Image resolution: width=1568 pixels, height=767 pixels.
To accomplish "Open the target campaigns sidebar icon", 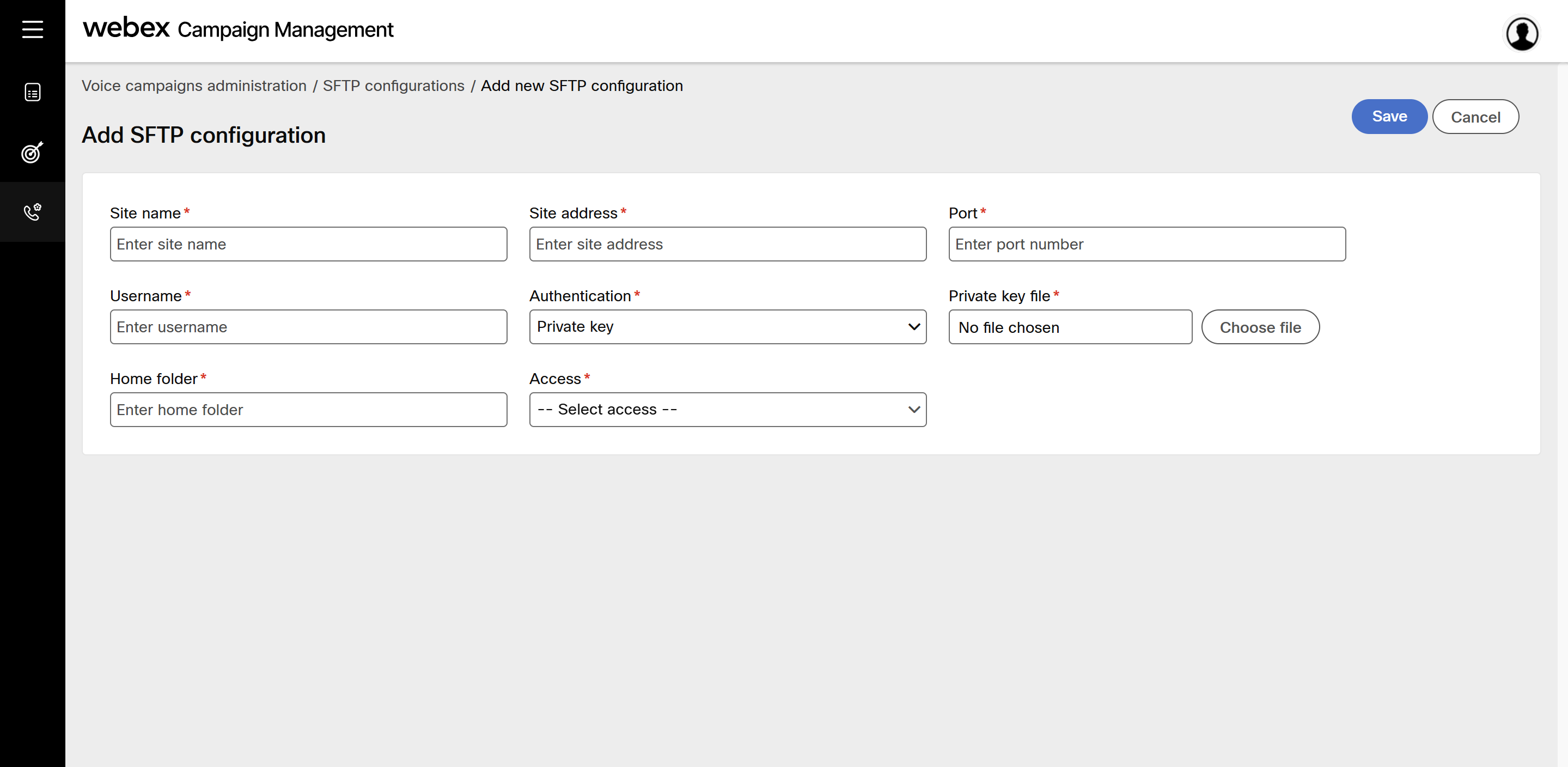I will pyautogui.click(x=32, y=152).
